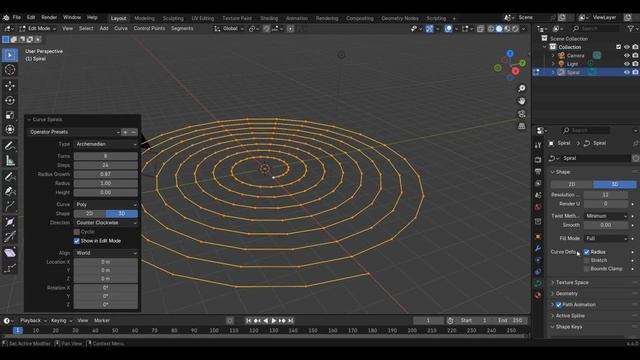Enable the Stretch checkbox

[x=587, y=260]
